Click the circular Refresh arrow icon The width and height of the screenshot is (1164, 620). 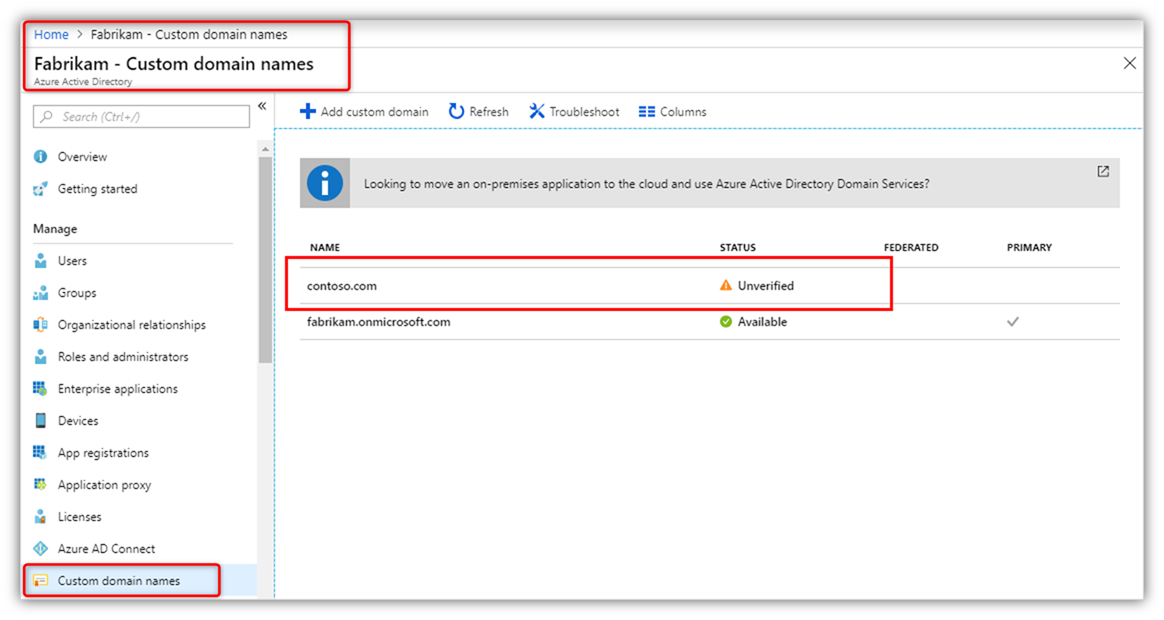[x=456, y=111]
